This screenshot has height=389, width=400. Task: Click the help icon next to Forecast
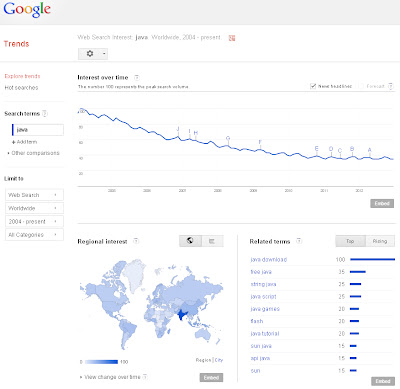(391, 86)
